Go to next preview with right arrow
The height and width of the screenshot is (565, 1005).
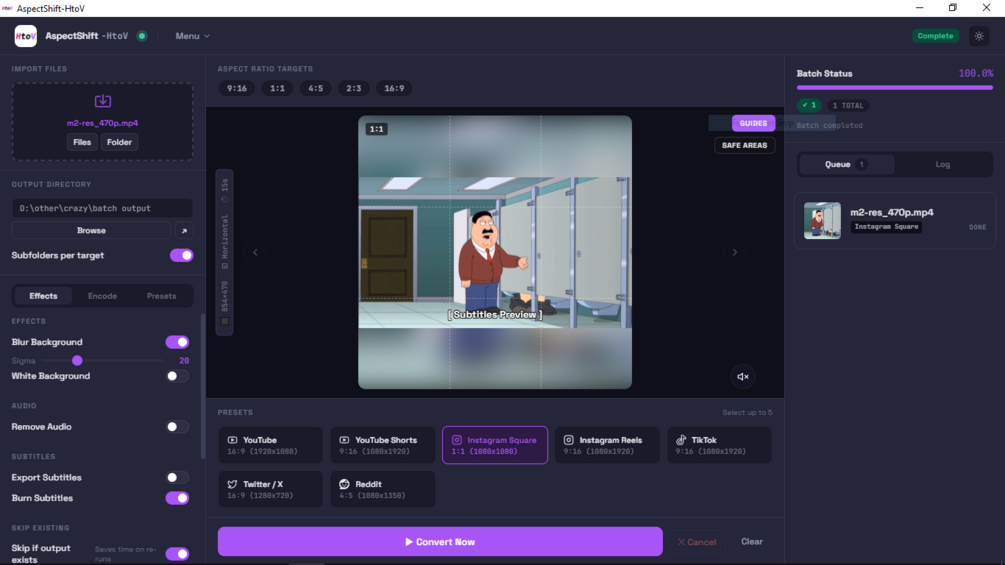click(735, 252)
